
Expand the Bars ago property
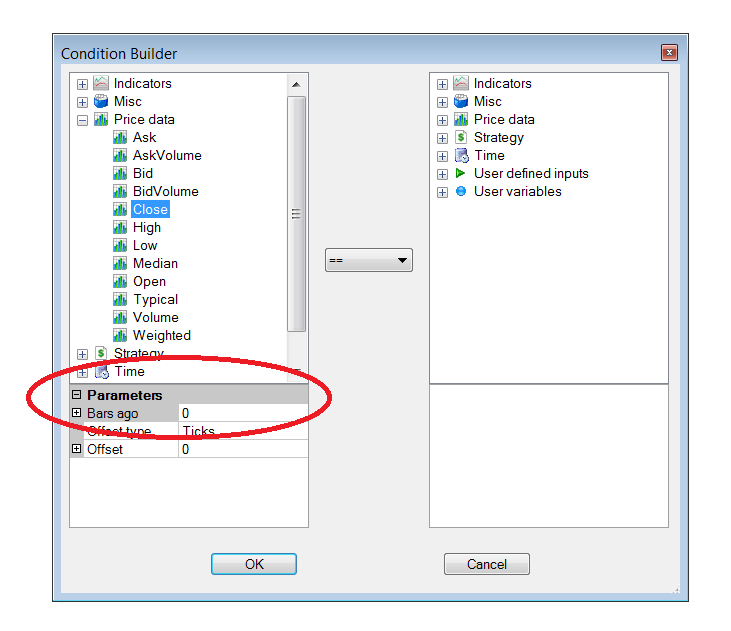click(76, 413)
